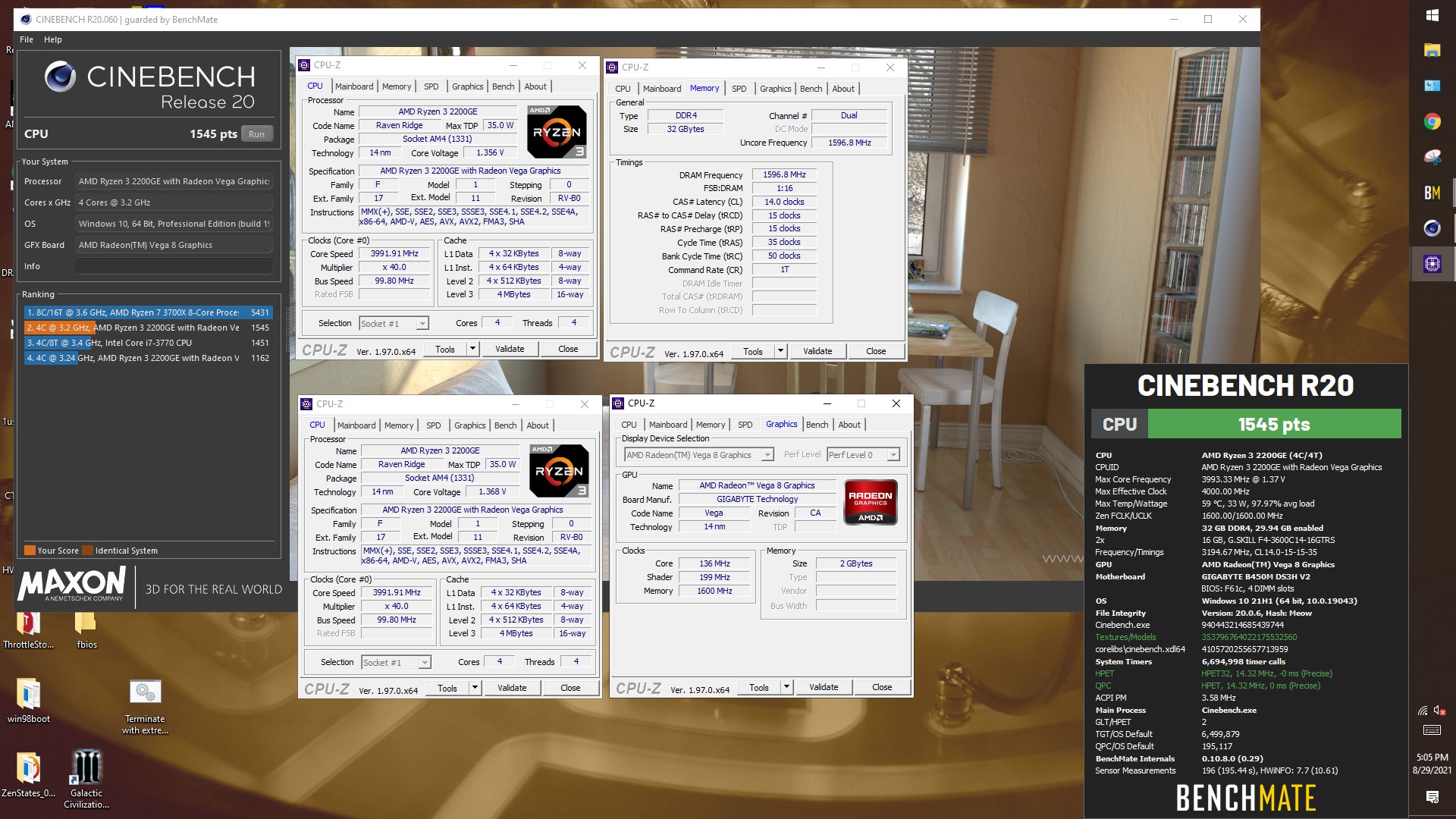Switch to Mainboard tab in top-left CPU-Z
The height and width of the screenshot is (819, 1456).
pyautogui.click(x=354, y=86)
